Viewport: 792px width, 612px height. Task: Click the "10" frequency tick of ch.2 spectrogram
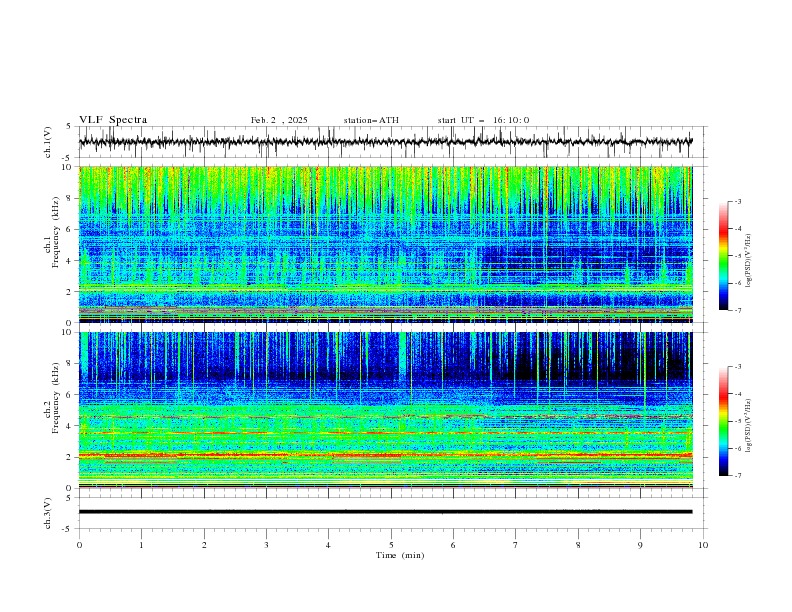69,332
